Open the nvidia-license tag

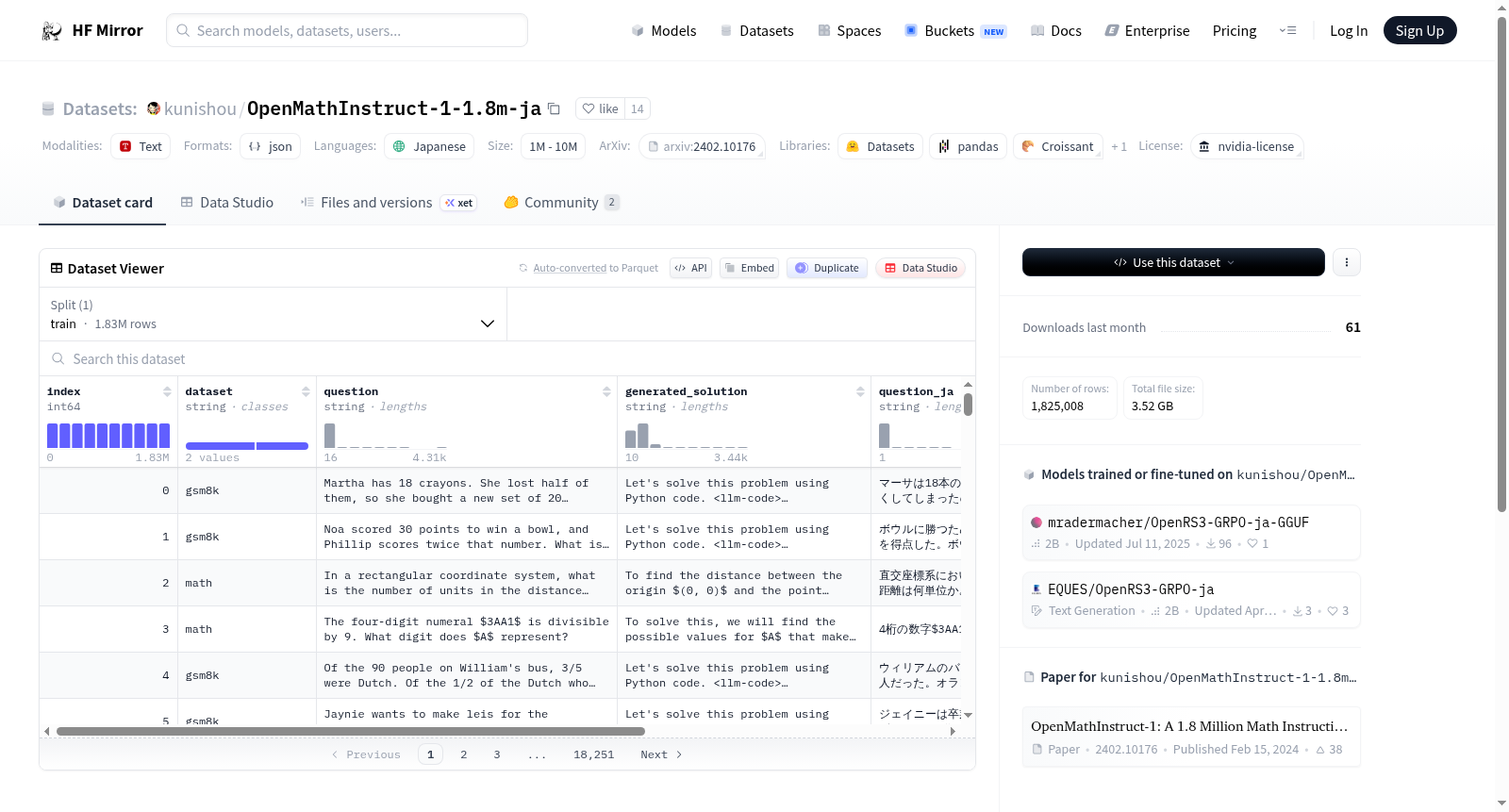tap(1247, 146)
